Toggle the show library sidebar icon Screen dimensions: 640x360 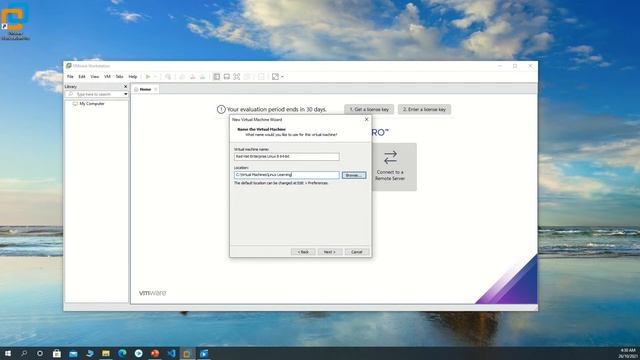tap(217, 77)
